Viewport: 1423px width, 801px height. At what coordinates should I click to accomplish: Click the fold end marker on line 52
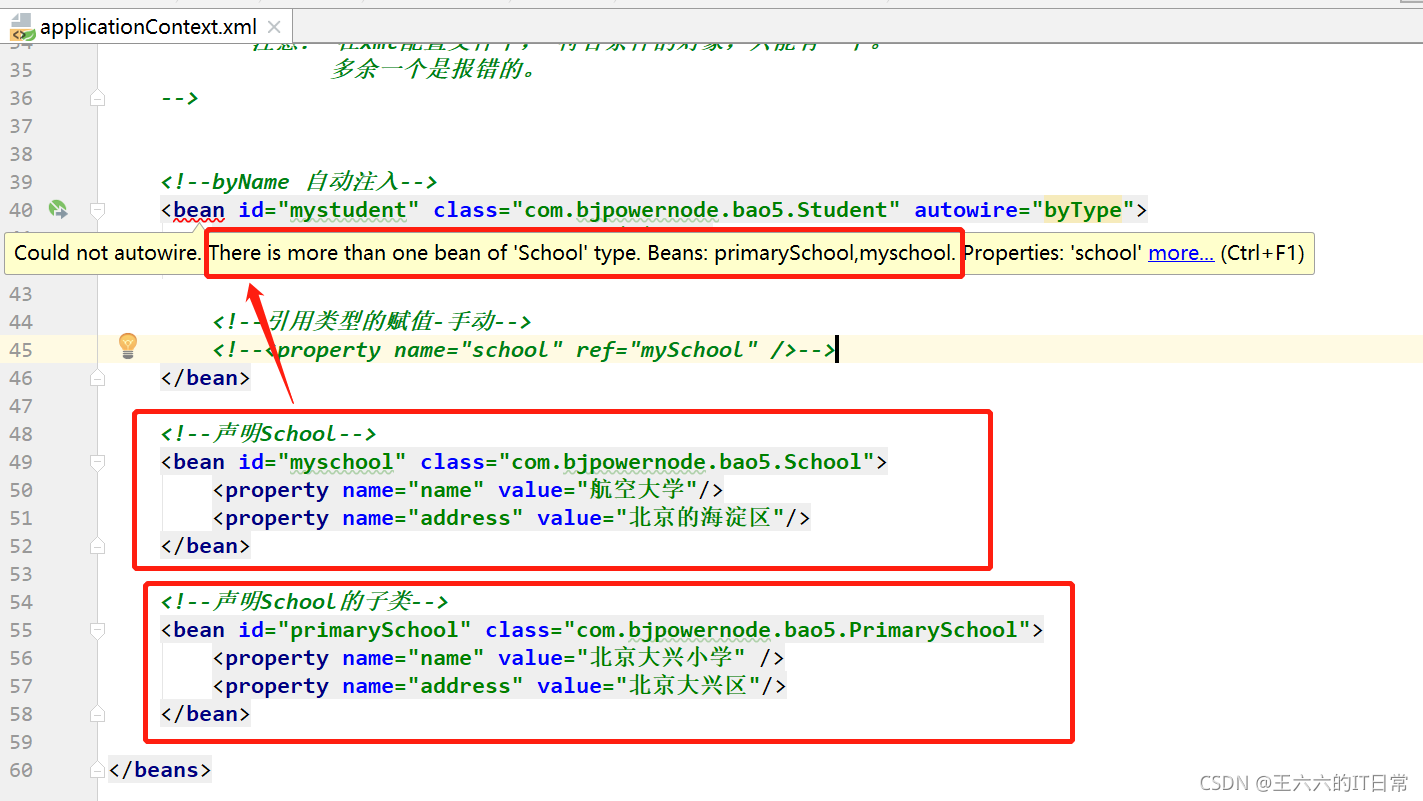[x=97, y=546]
